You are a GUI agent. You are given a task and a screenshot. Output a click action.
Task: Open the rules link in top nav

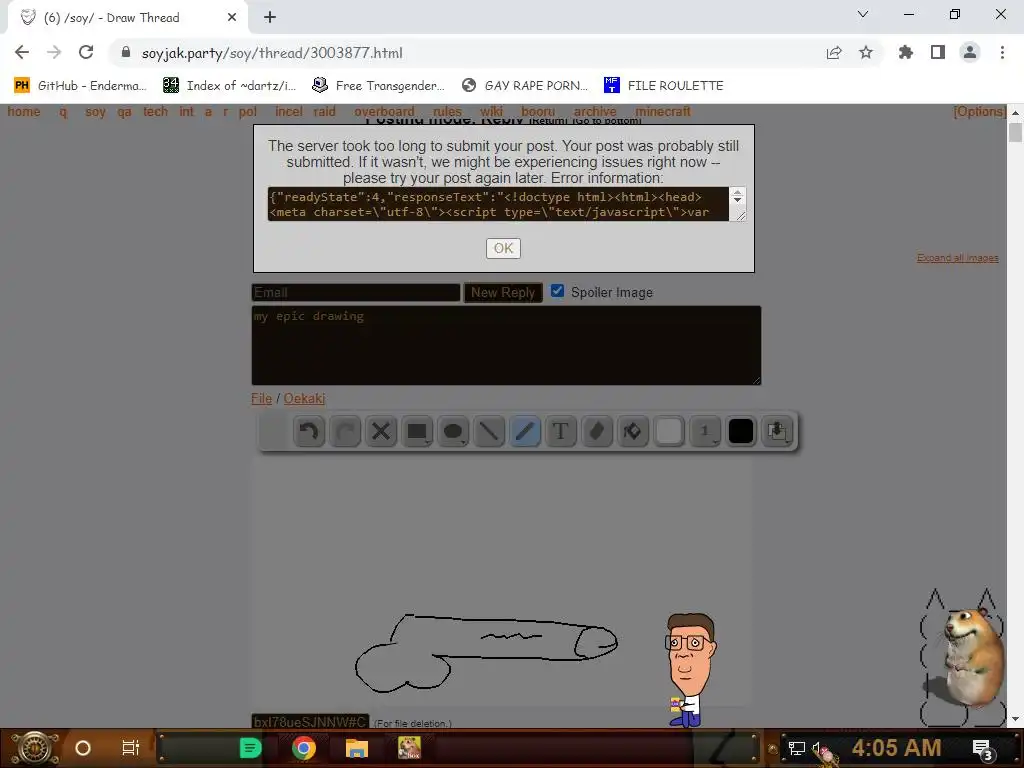click(x=447, y=112)
